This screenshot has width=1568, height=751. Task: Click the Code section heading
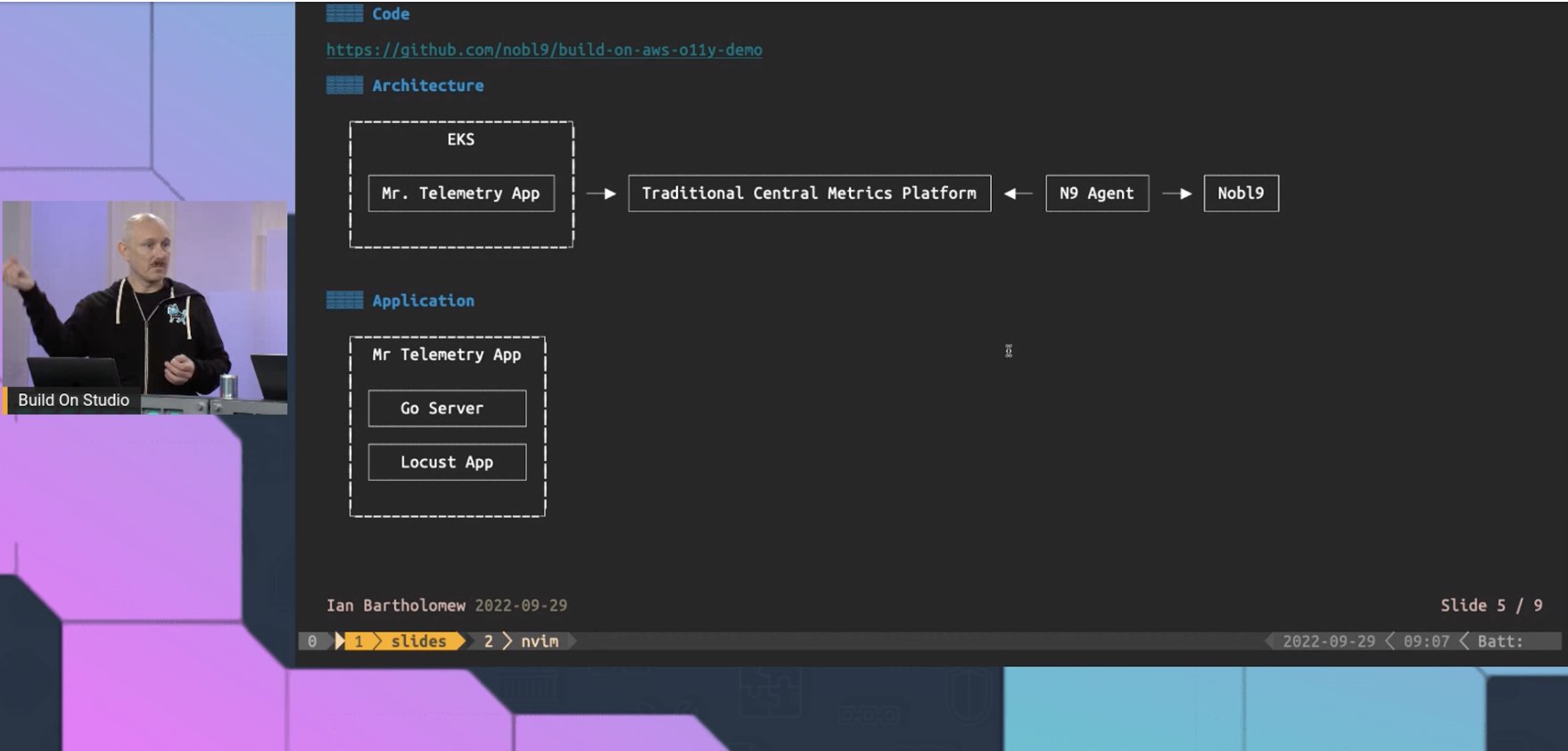(x=391, y=14)
